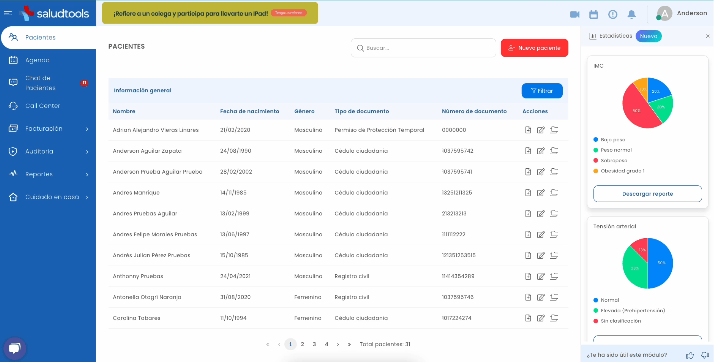This screenshot has width=714, height=362.
Task: Open clinical record icon for Adrian Alejandro row
Action: tap(528, 130)
